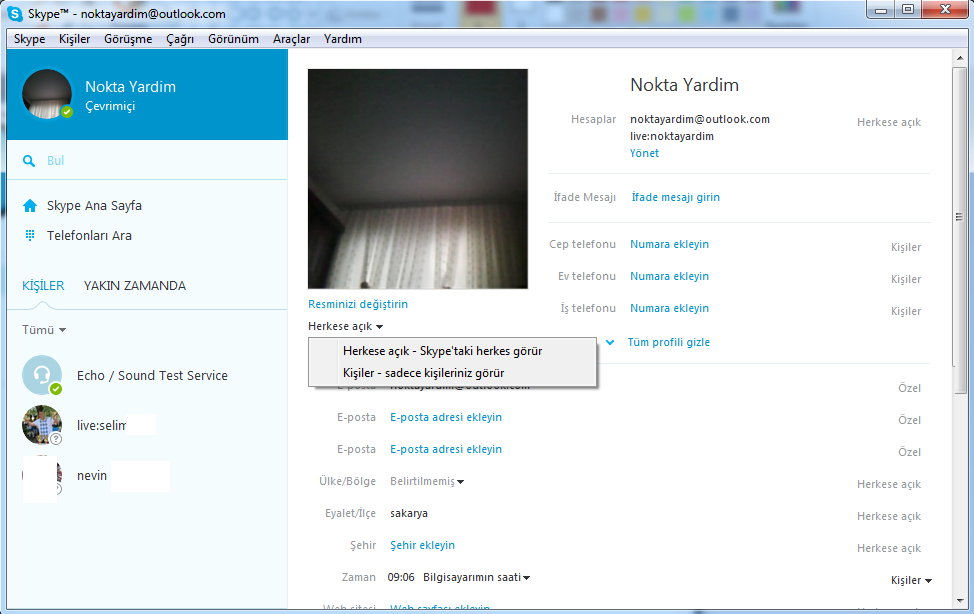Click the third E-posta adresi ekleyin link
This screenshot has height=614, width=974.
446,449
